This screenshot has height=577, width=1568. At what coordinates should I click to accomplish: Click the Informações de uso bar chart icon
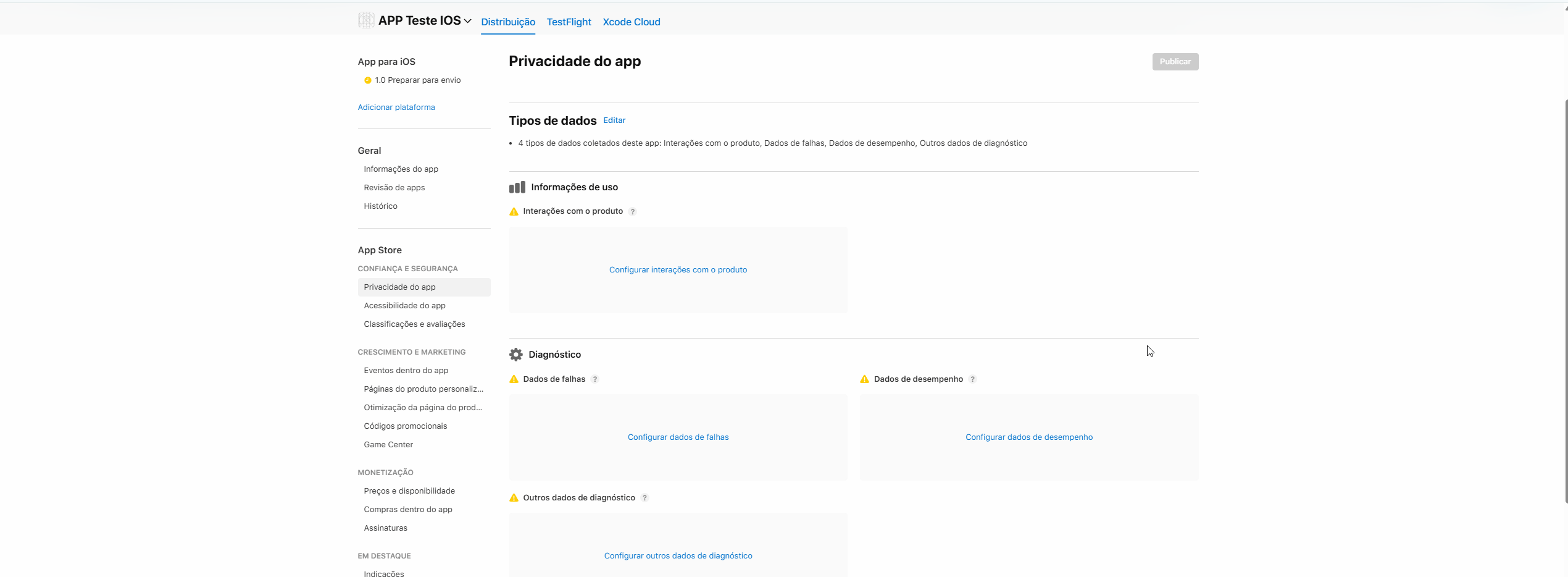517,187
